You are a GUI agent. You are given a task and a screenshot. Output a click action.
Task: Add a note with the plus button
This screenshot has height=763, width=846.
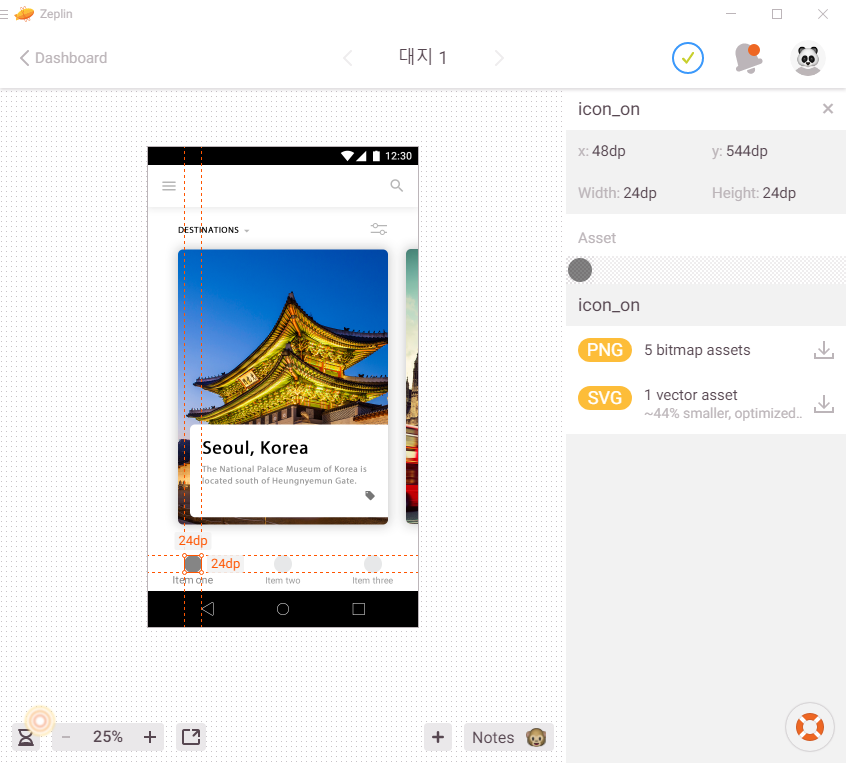(438, 737)
